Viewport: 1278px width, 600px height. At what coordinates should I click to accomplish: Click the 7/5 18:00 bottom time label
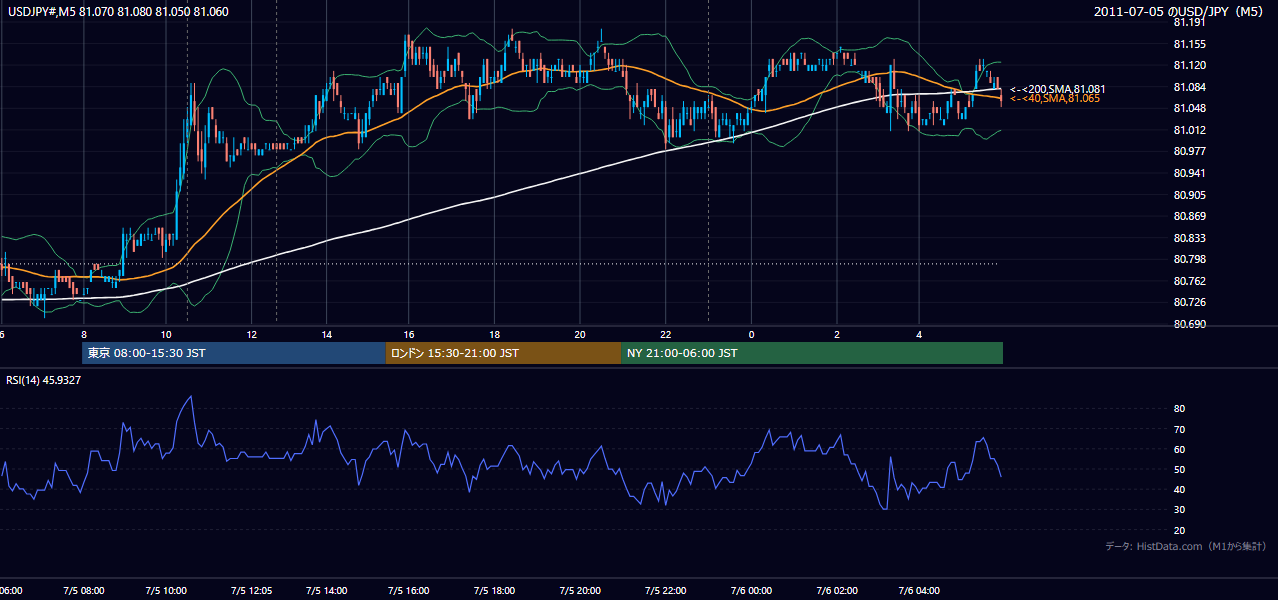coord(494,591)
